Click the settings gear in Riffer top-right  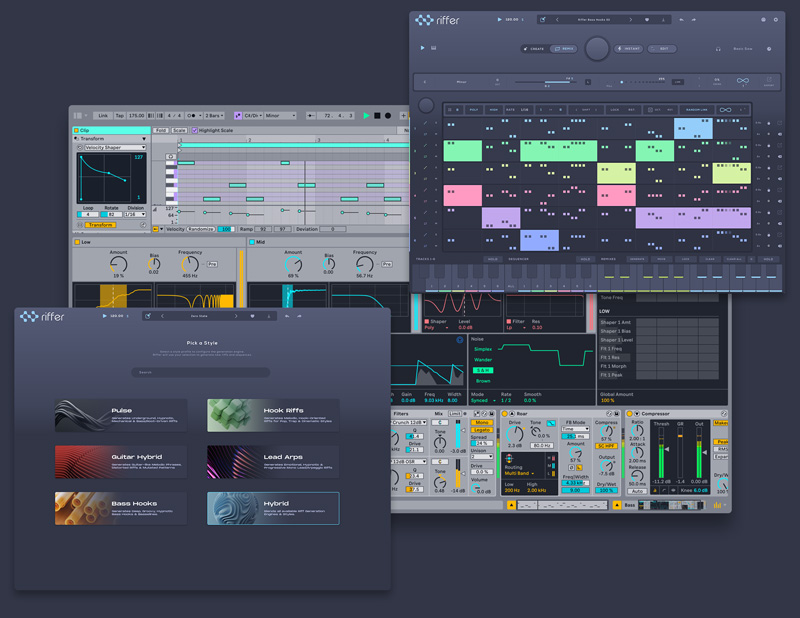click(x=776, y=20)
